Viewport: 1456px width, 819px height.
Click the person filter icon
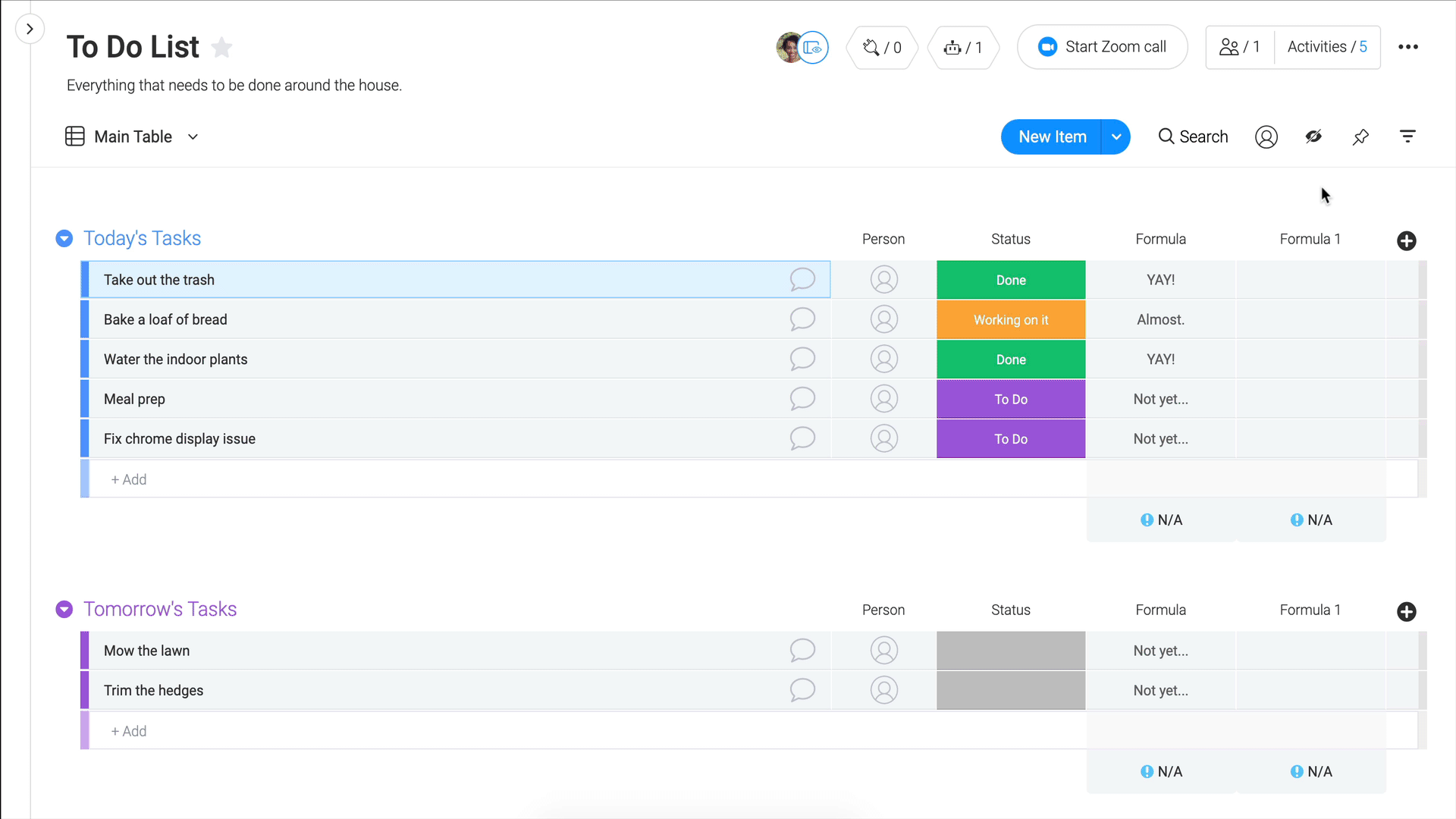click(x=1266, y=137)
